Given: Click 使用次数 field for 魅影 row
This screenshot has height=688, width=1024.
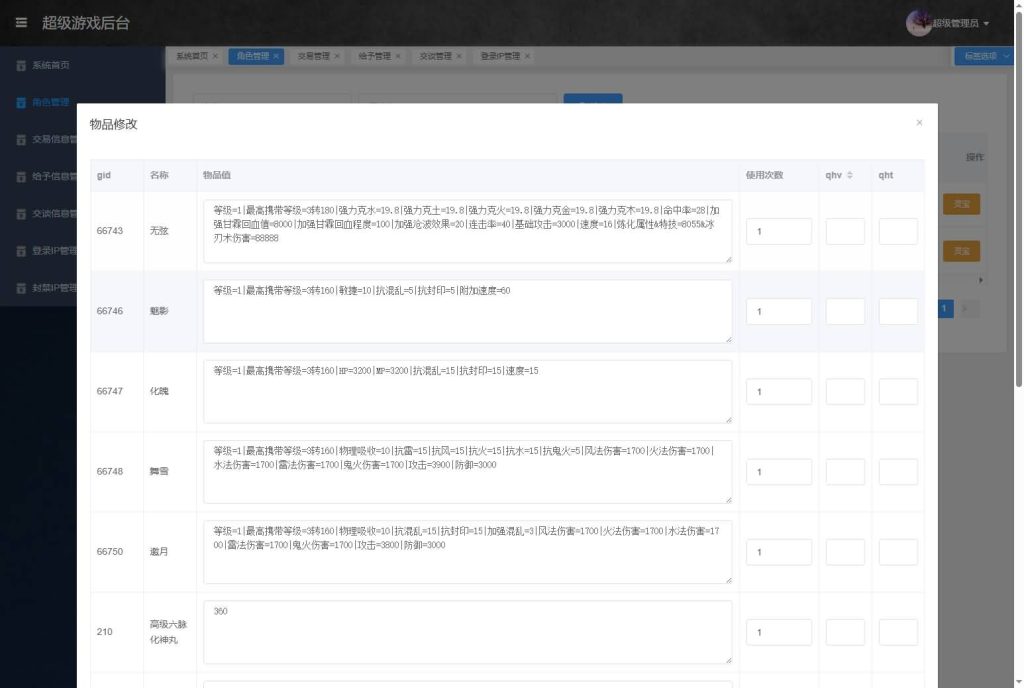Looking at the screenshot, I should pyautogui.click(x=778, y=311).
